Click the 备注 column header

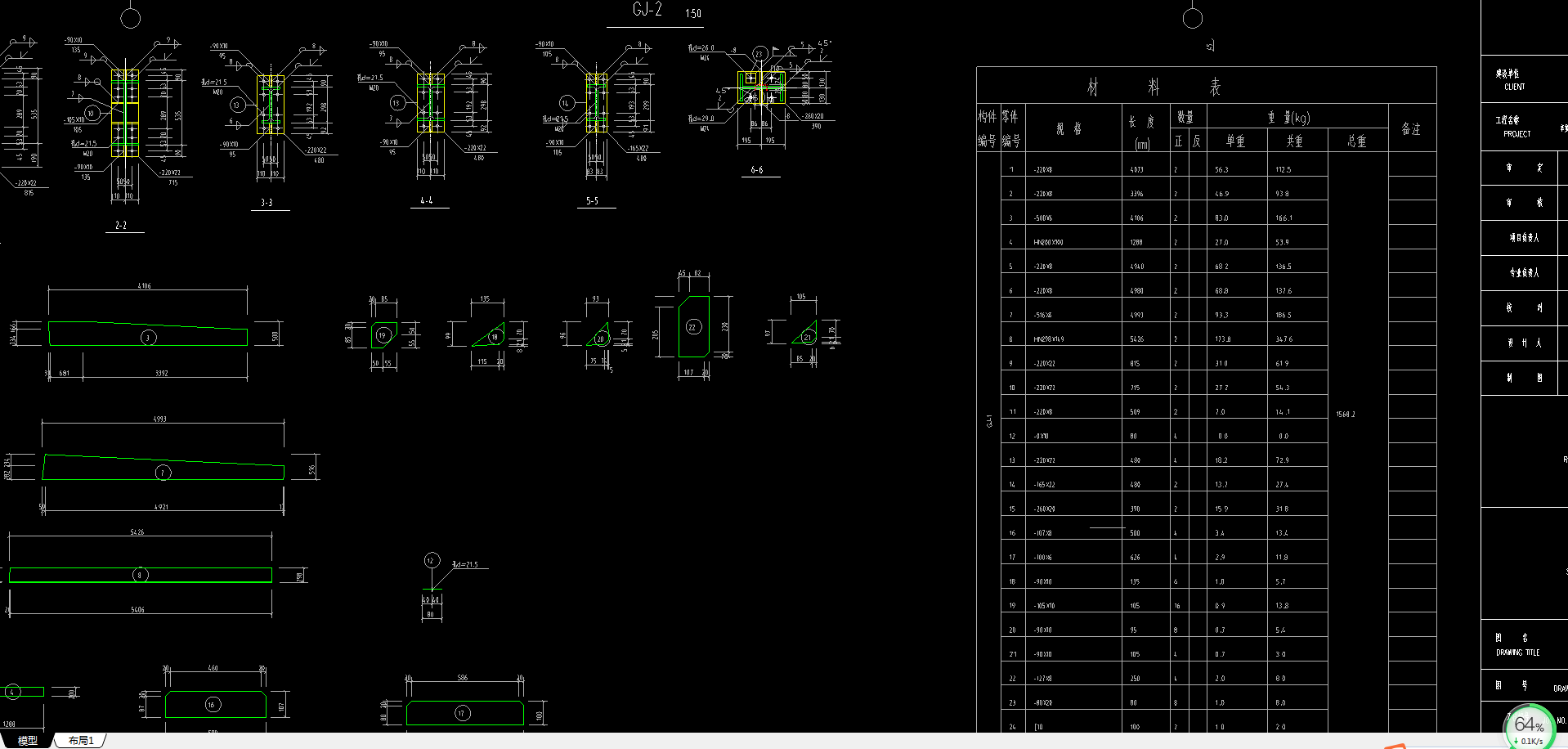point(1411,128)
